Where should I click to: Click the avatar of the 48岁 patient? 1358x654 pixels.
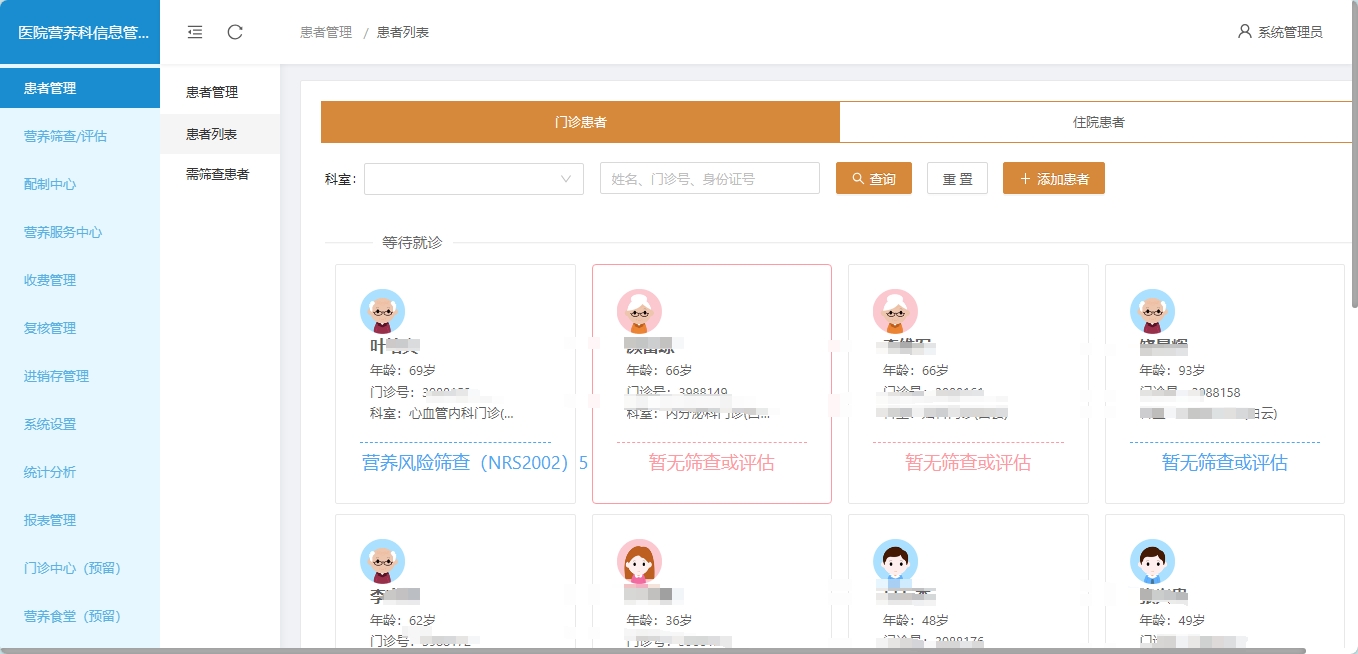[895, 561]
